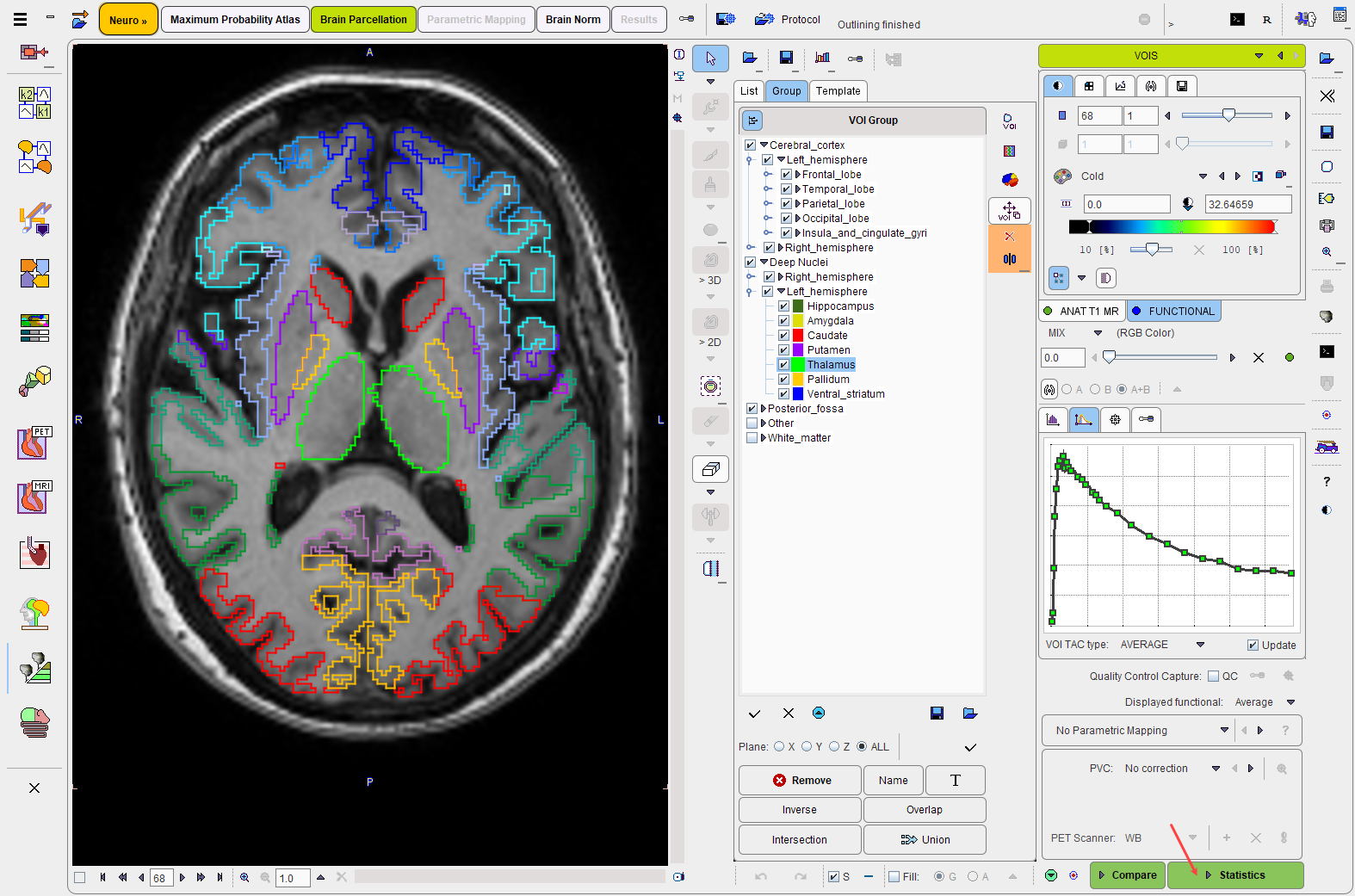
Task: Click the T text label button
Action: (956, 780)
